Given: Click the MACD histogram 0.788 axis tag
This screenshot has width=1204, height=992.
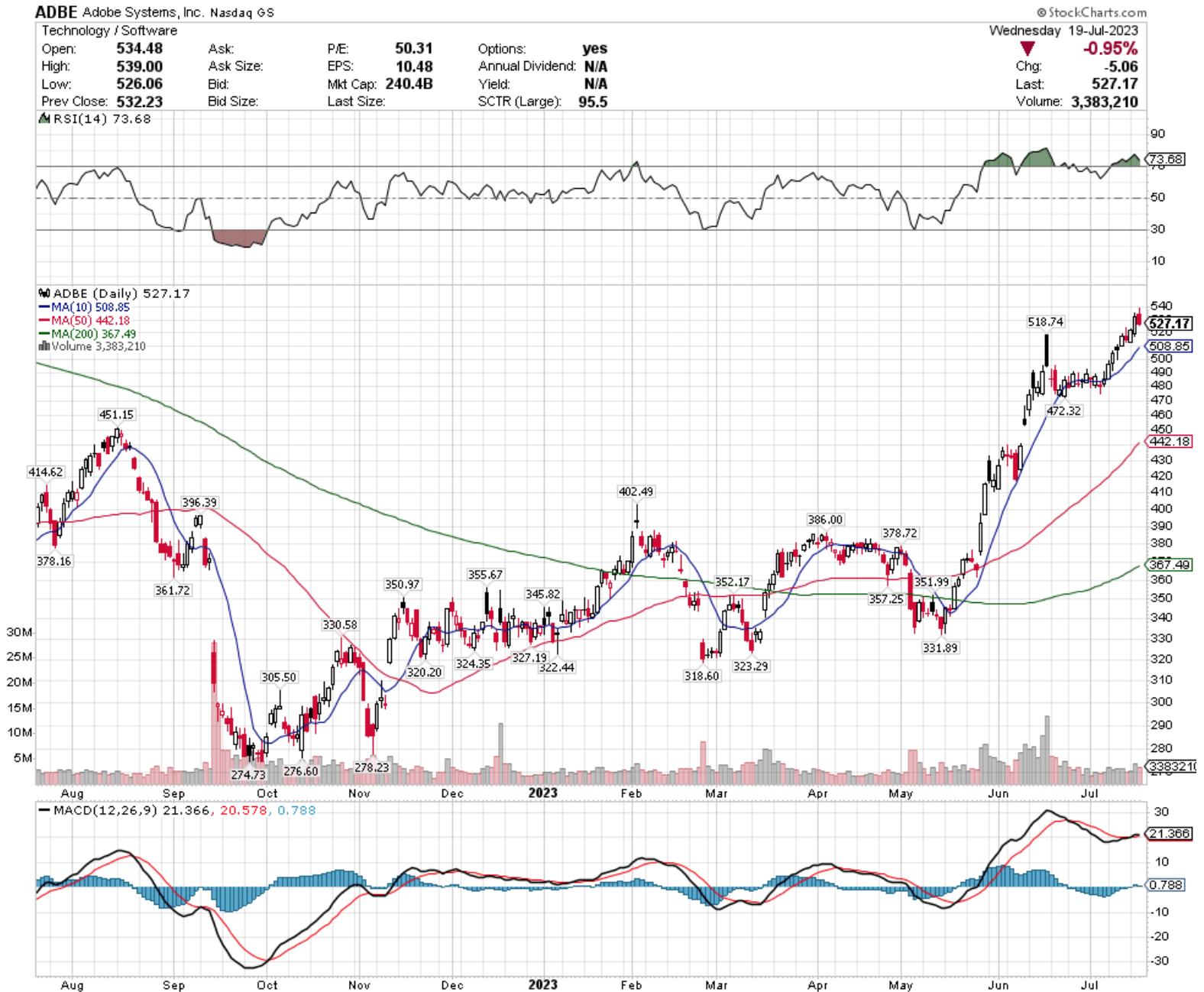Looking at the screenshot, I should 1167,884.
